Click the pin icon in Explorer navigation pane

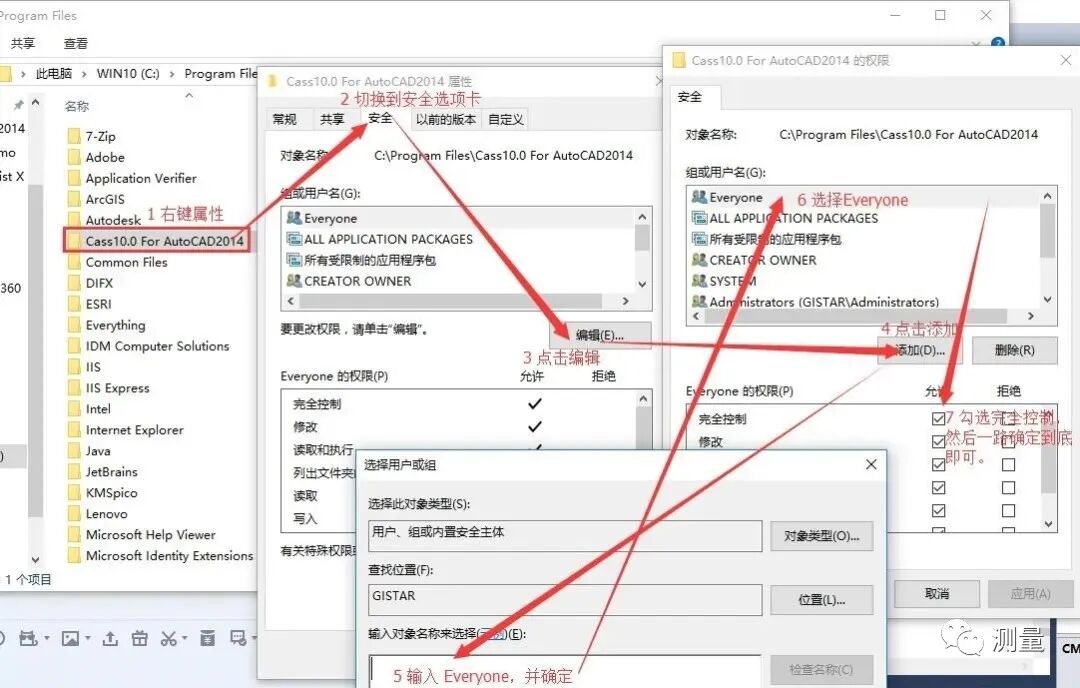point(19,105)
